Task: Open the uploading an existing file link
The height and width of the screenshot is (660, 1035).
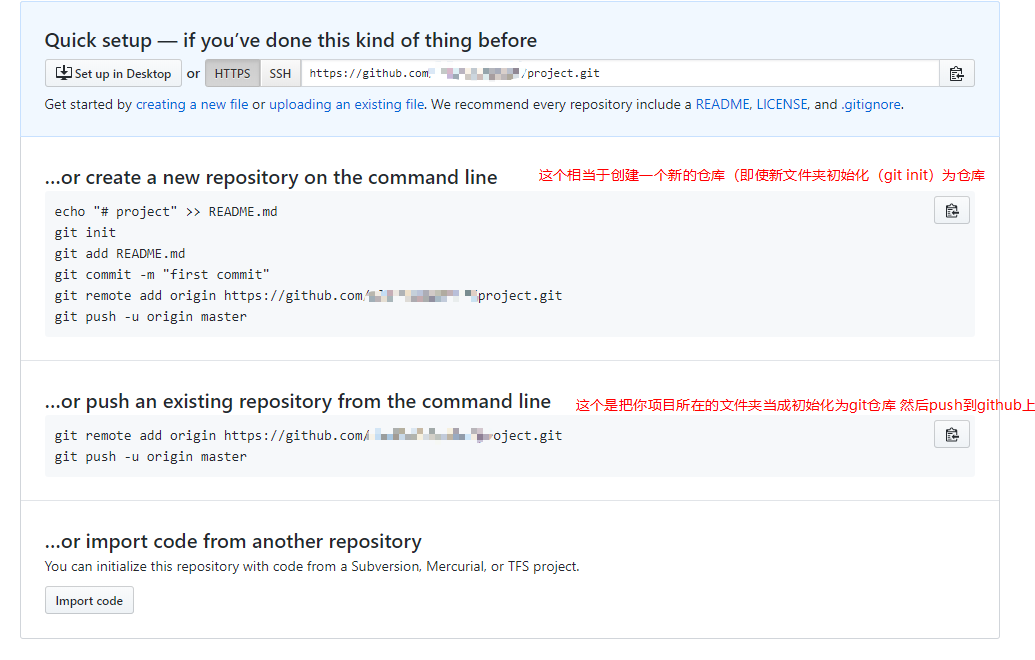Action: click(x=347, y=104)
